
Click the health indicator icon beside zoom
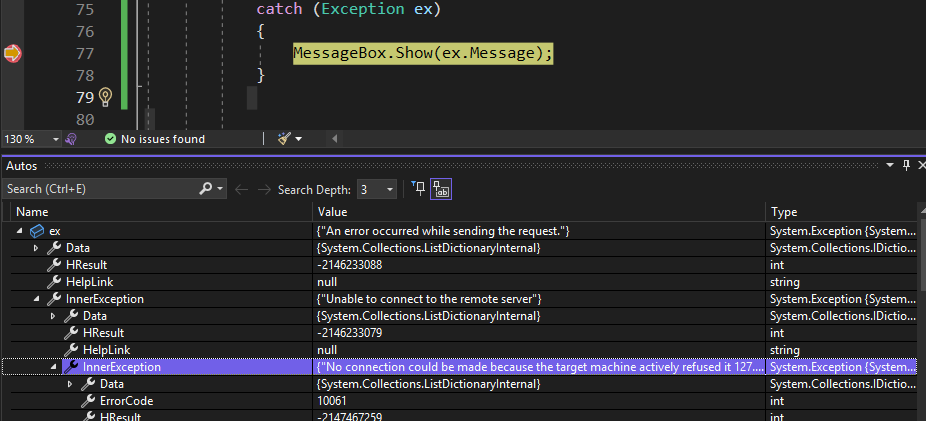(71, 139)
